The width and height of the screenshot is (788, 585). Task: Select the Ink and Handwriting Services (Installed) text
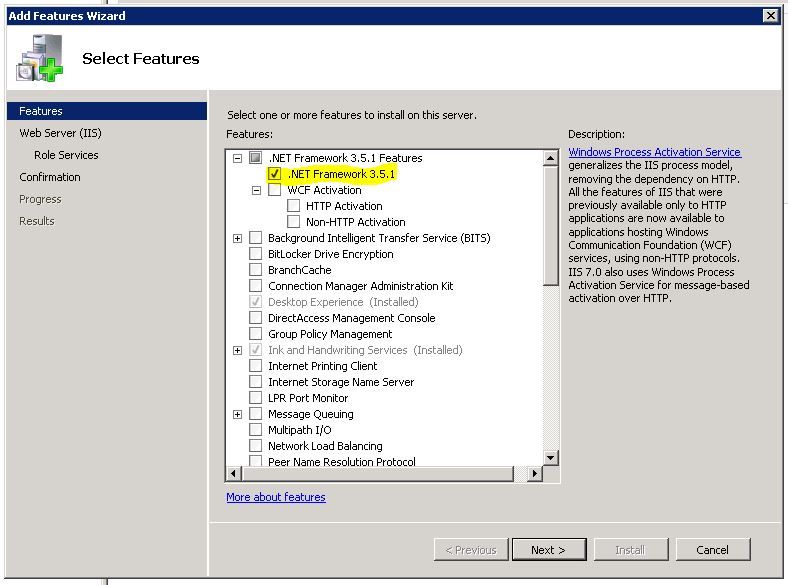pos(365,350)
